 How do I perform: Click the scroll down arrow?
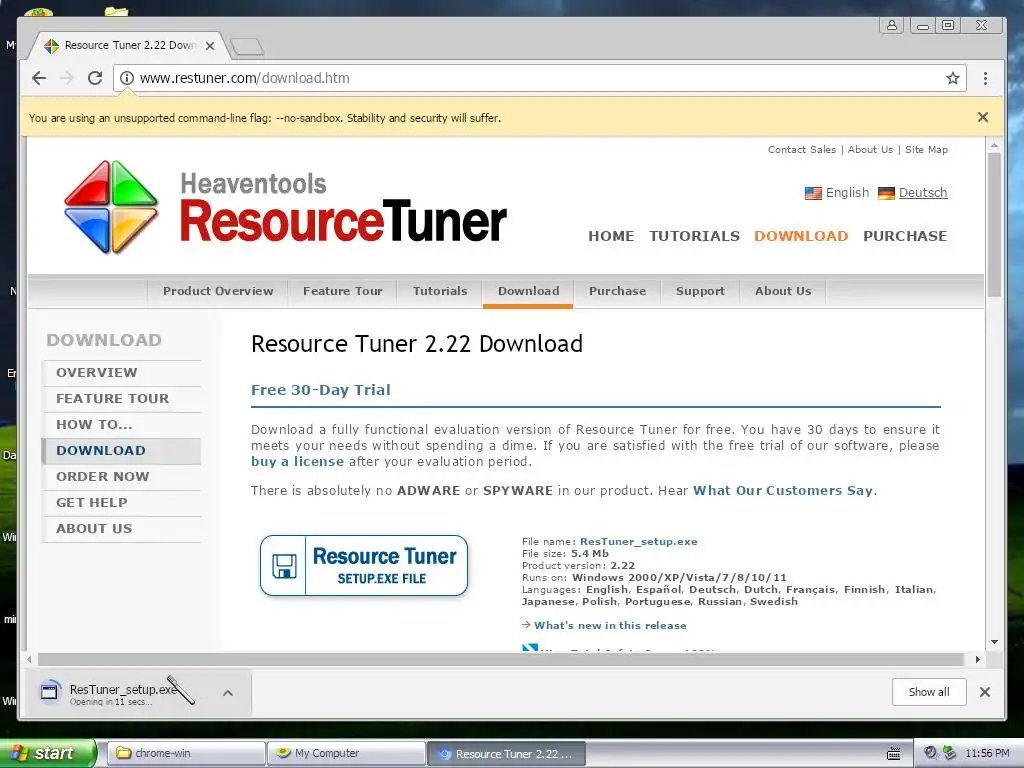point(994,642)
